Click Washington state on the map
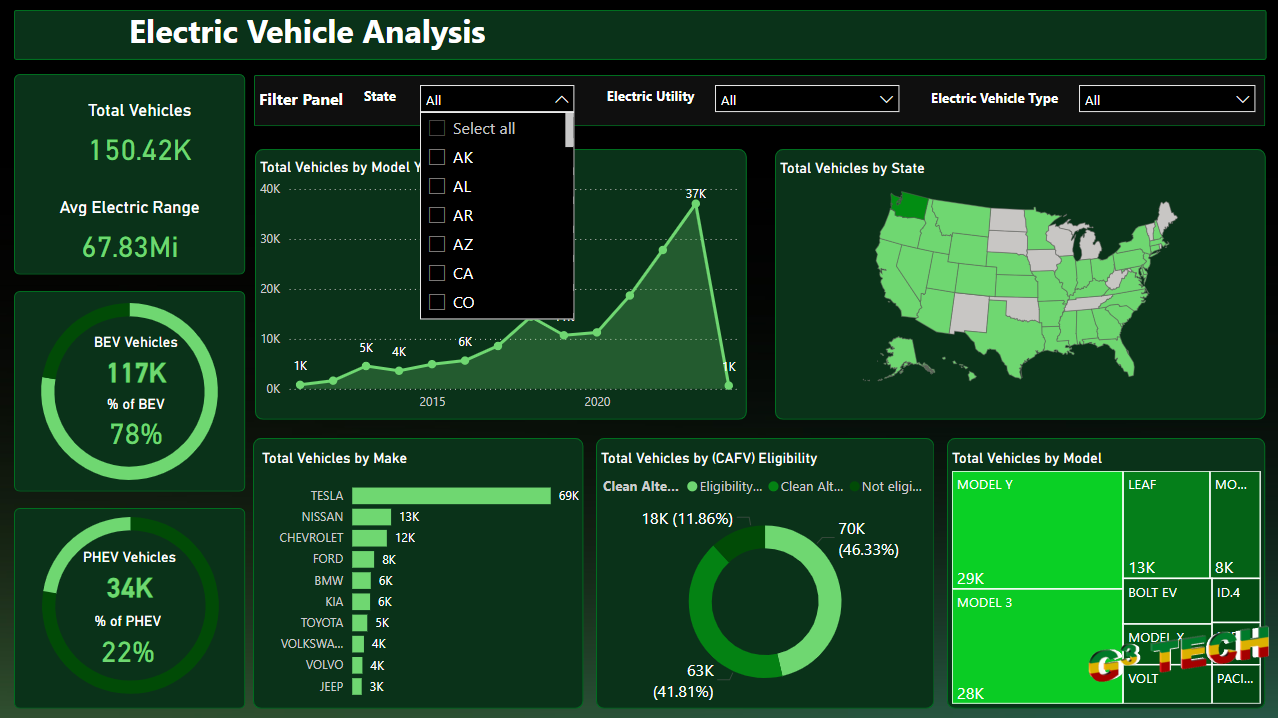The height and width of the screenshot is (718, 1278). coord(909,208)
